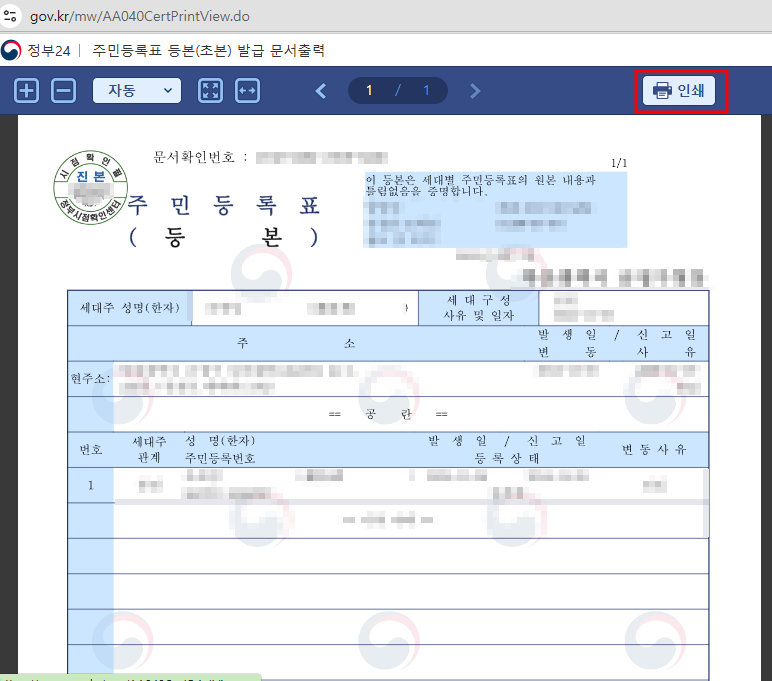
Task: Click the 공란 blank marker text
Action: click(x=388, y=414)
